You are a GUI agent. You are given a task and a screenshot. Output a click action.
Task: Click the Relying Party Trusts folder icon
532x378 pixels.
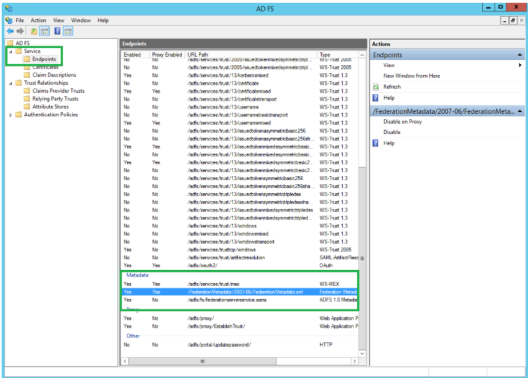(x=27, y=99)
